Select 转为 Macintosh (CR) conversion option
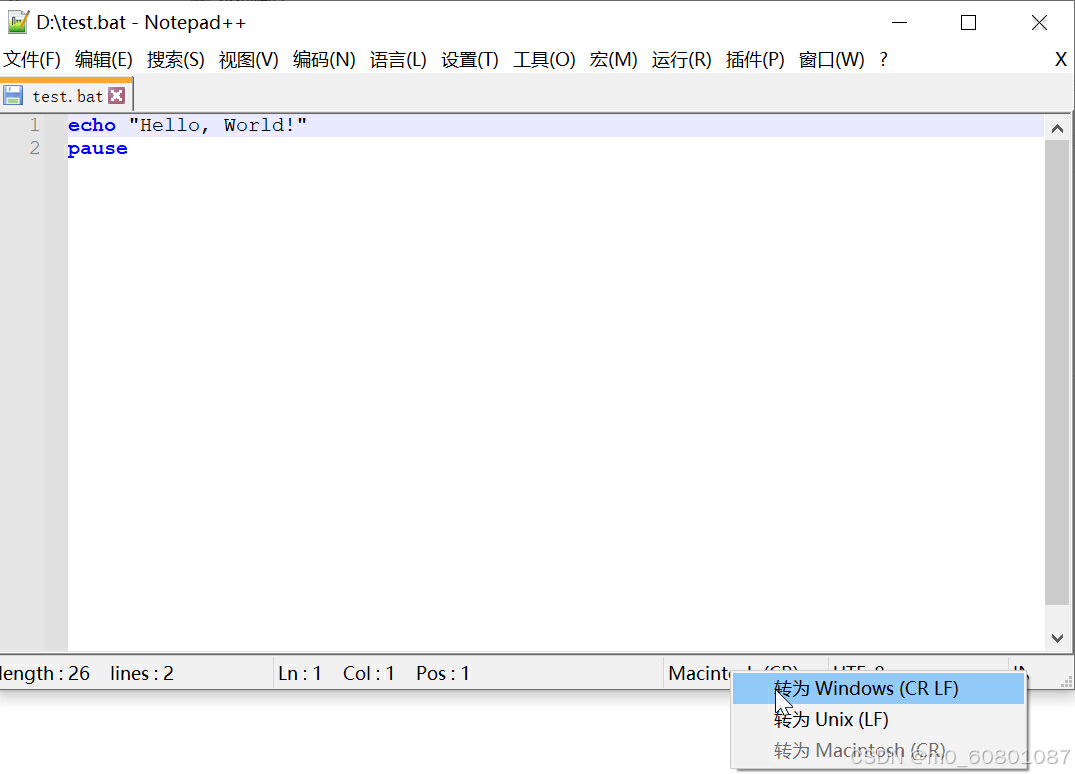 858,750
